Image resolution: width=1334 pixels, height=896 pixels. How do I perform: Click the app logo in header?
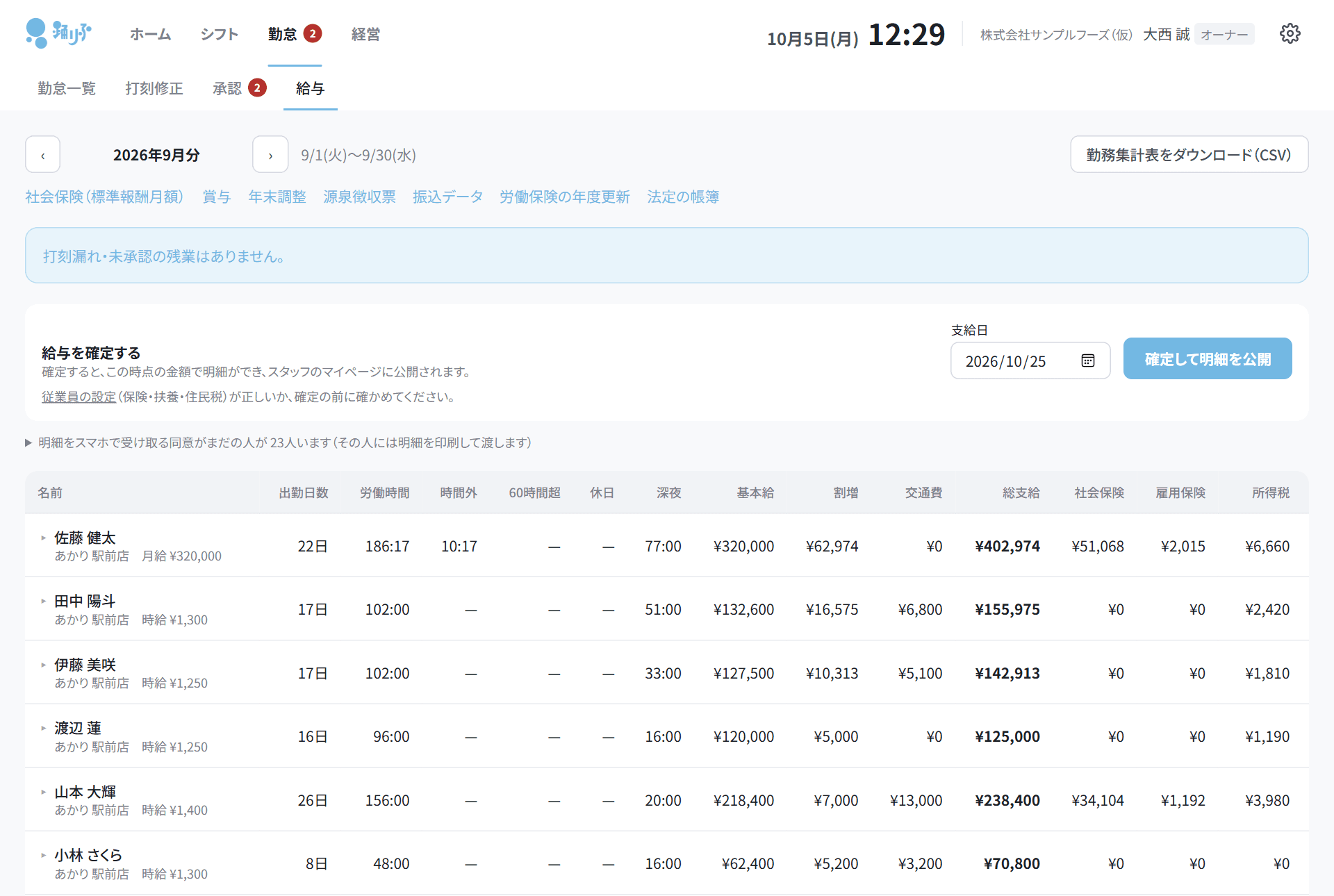[58, 33]
